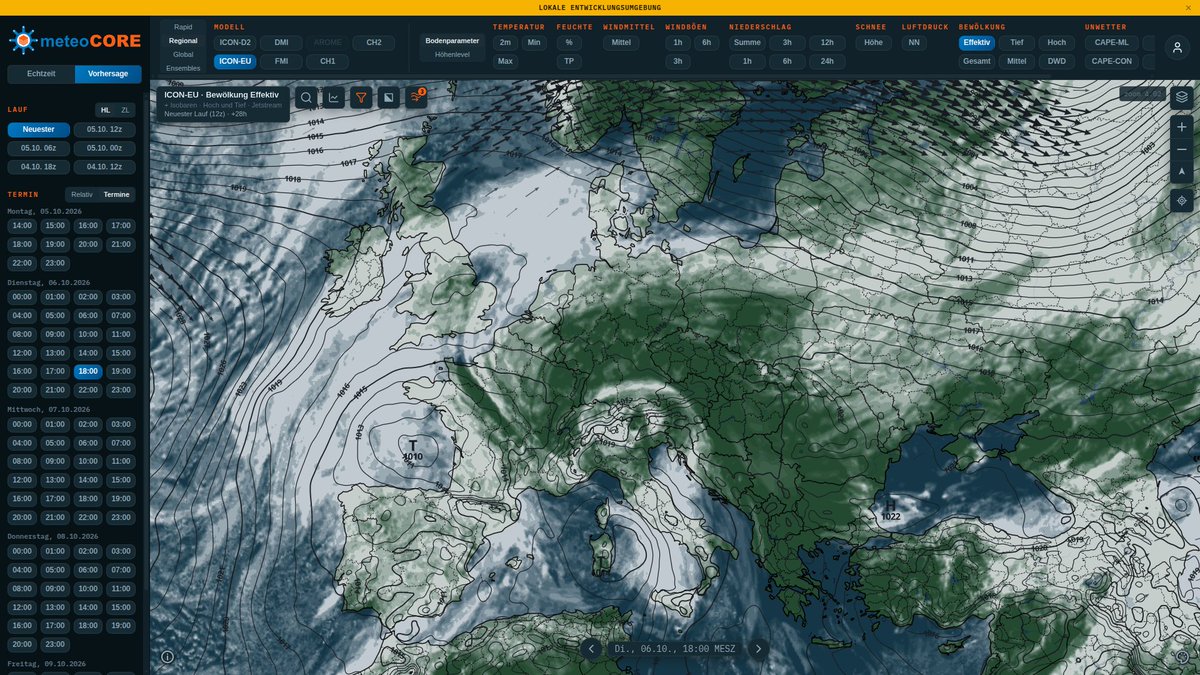
Task: Select Bewölkung Tief parameter
Action: [1016, 43]
